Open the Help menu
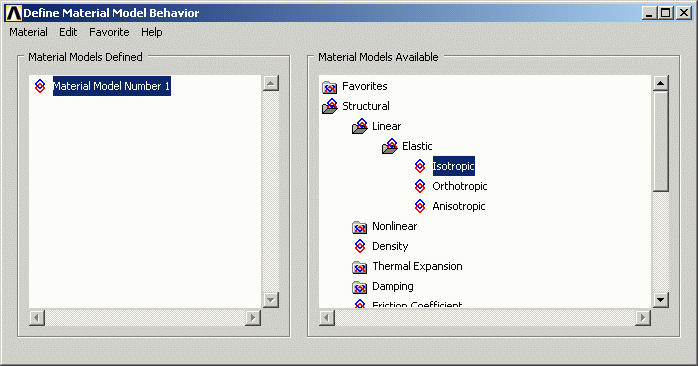 click(151, 32)
